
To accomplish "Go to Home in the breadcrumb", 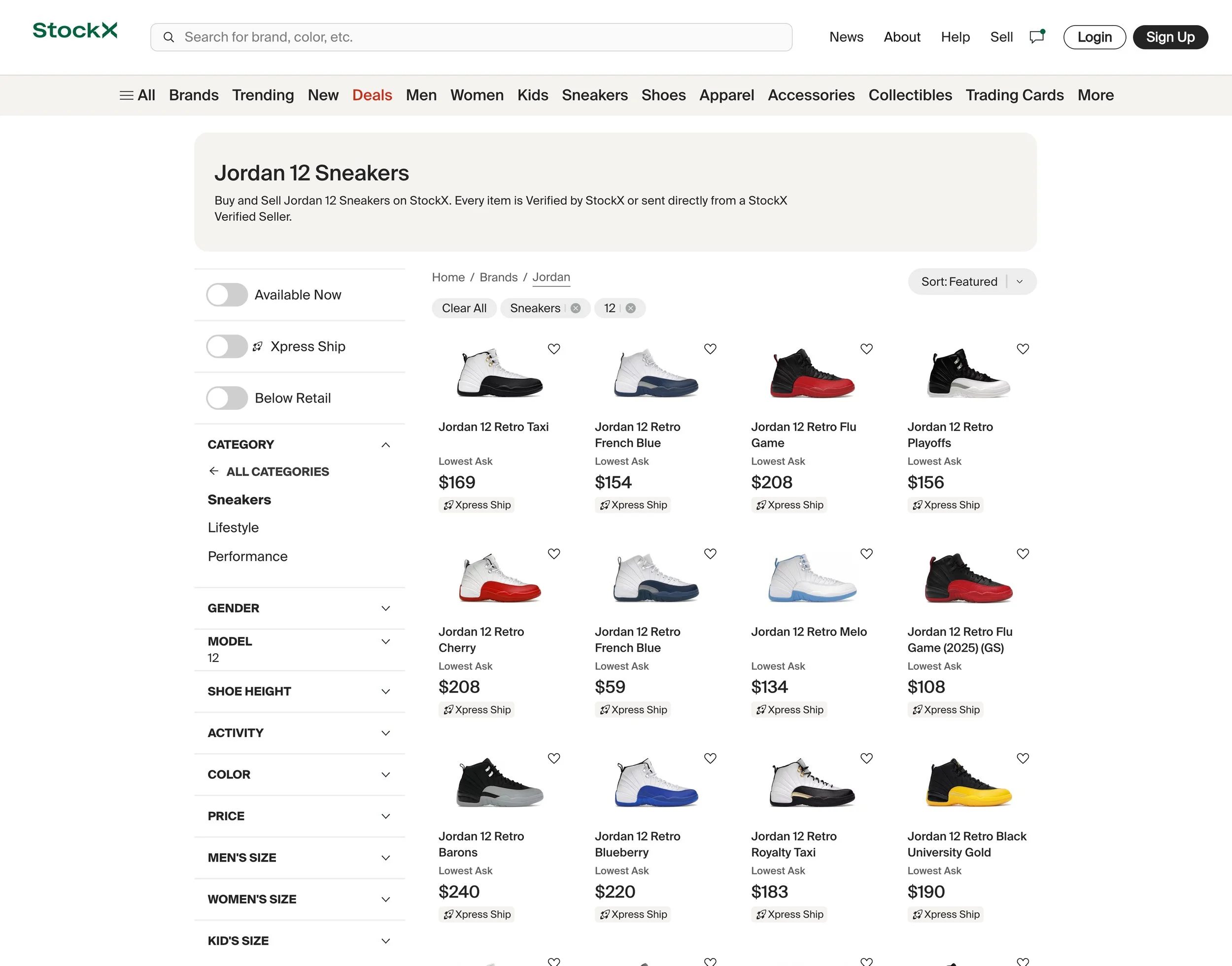I will [x=448, y=277].
